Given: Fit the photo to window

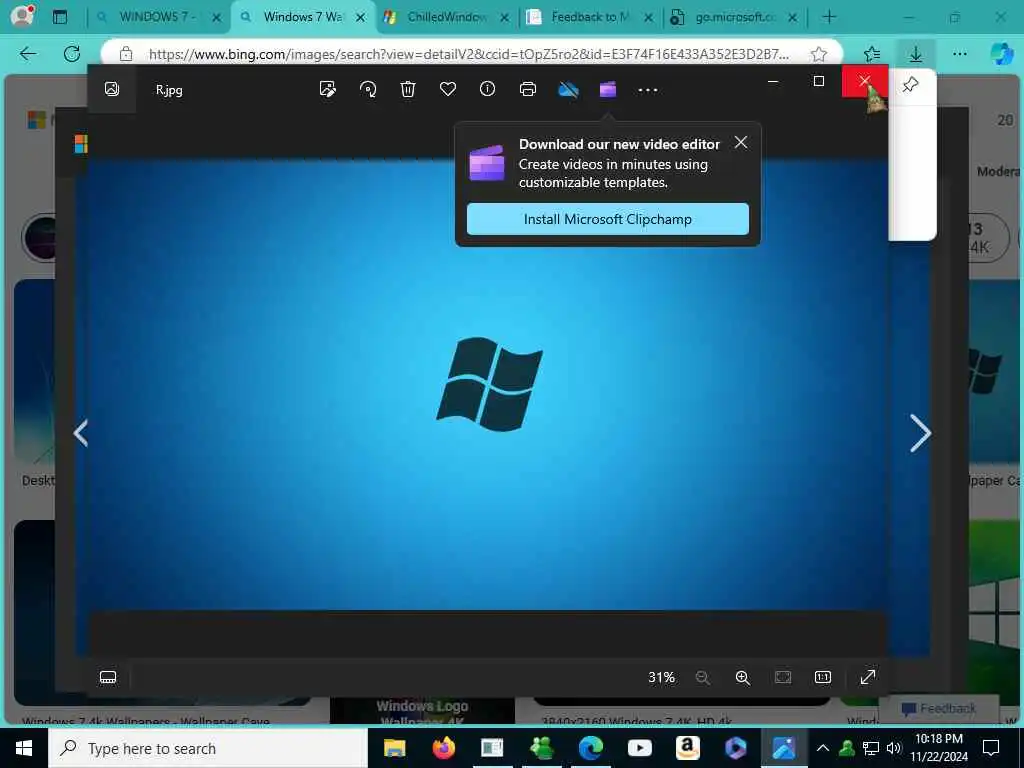Looking at the screenshot, I should (783, 677).
